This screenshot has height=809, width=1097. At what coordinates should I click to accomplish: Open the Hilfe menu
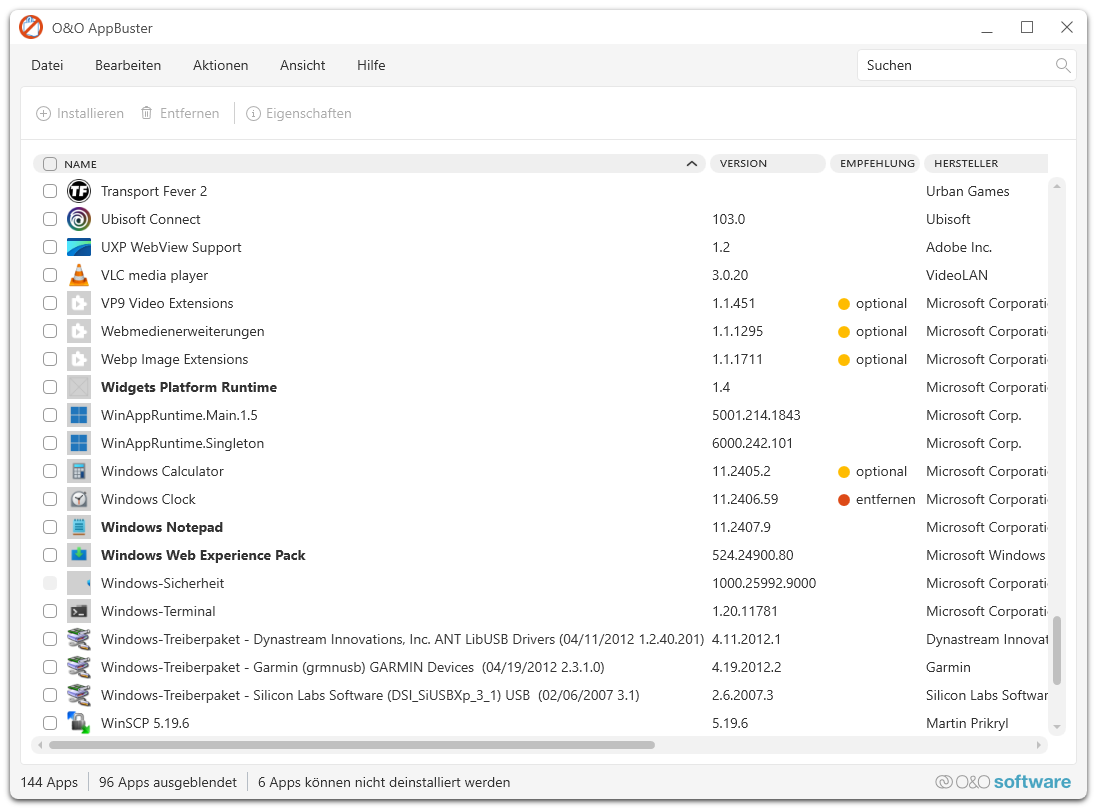click(371, 65)
